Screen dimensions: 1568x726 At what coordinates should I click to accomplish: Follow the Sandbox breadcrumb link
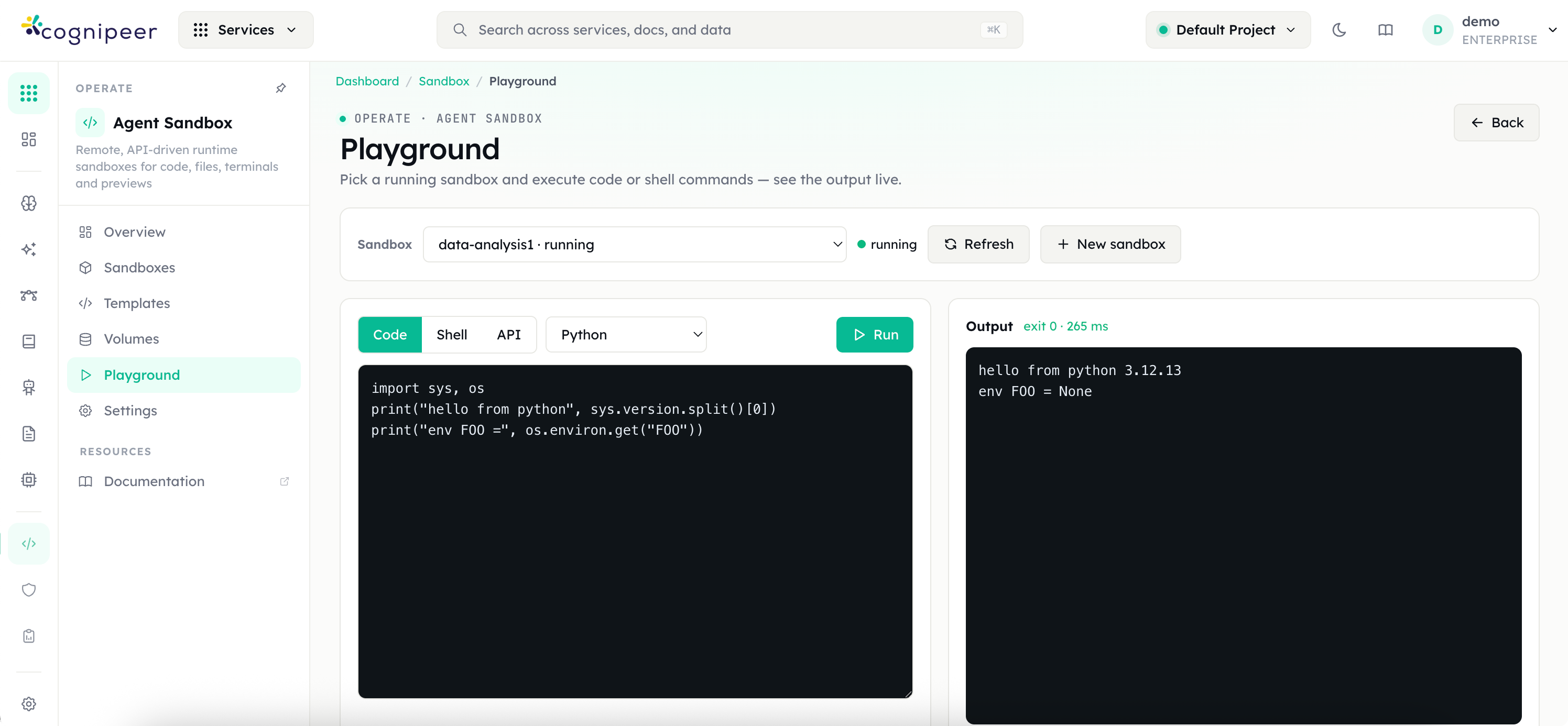(x=444, y=81)
